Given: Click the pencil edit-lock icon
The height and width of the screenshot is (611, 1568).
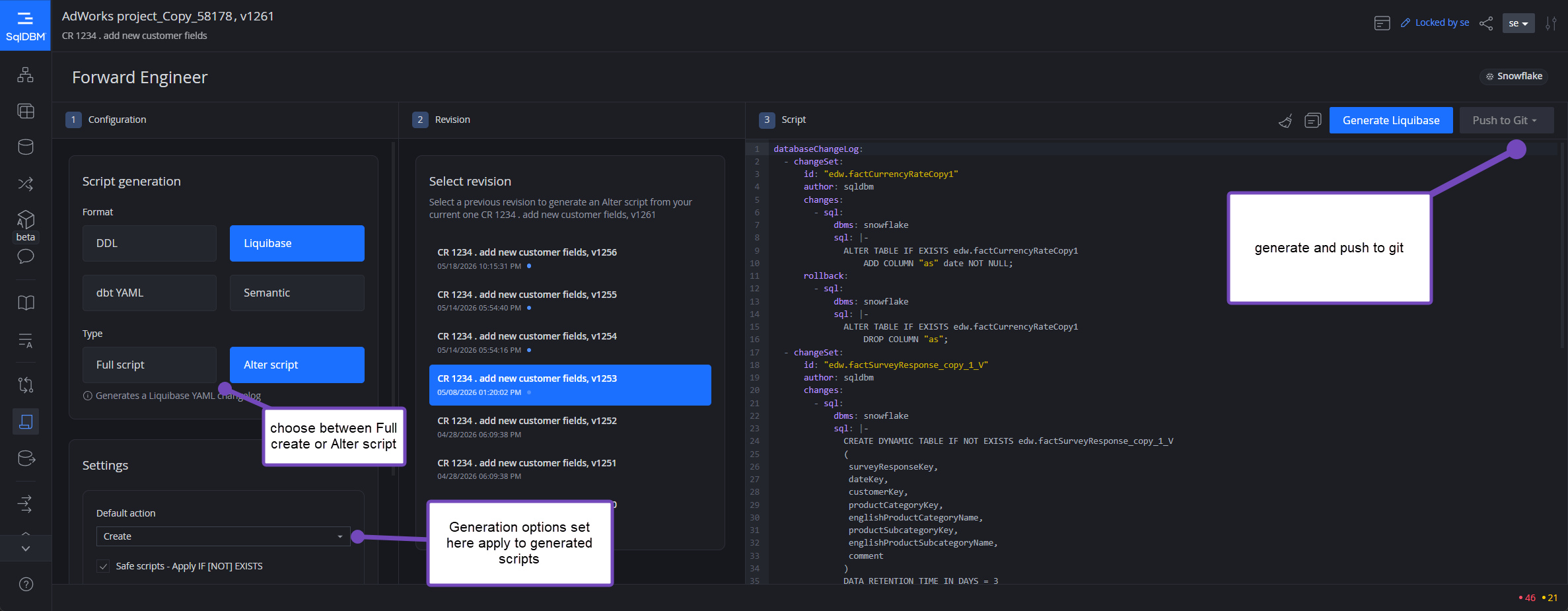Looking at the screenshot, I should 1406,23.
